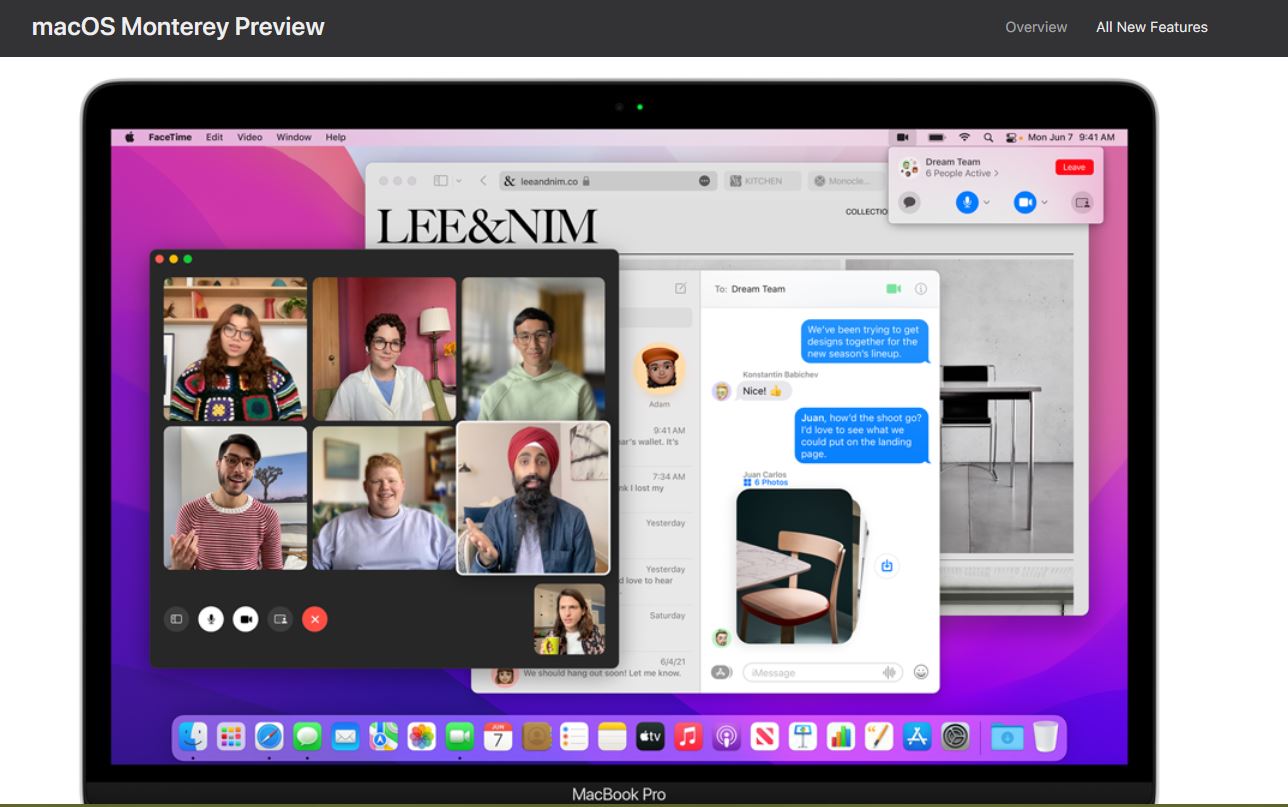Open System Preferences in the Dock
This screenshot has height=807, width=1288.
955,737
